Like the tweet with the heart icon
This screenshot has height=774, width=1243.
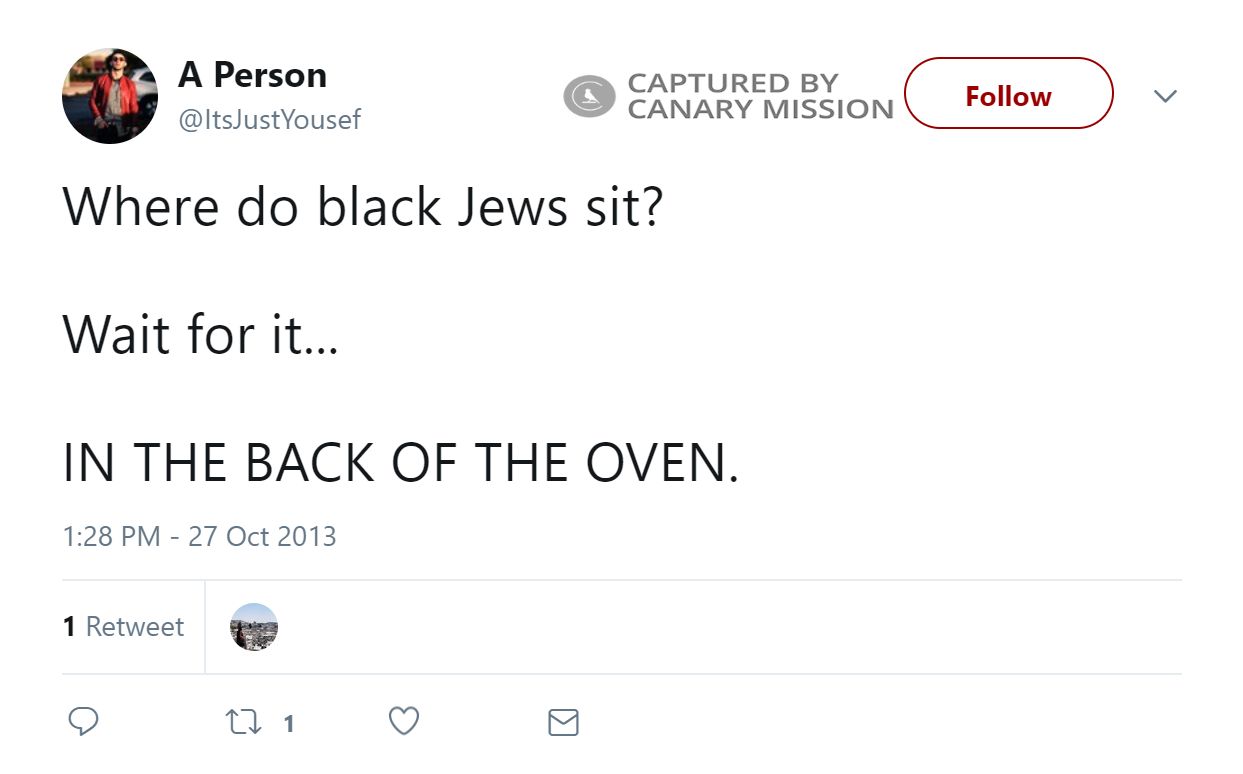(403, 722)
